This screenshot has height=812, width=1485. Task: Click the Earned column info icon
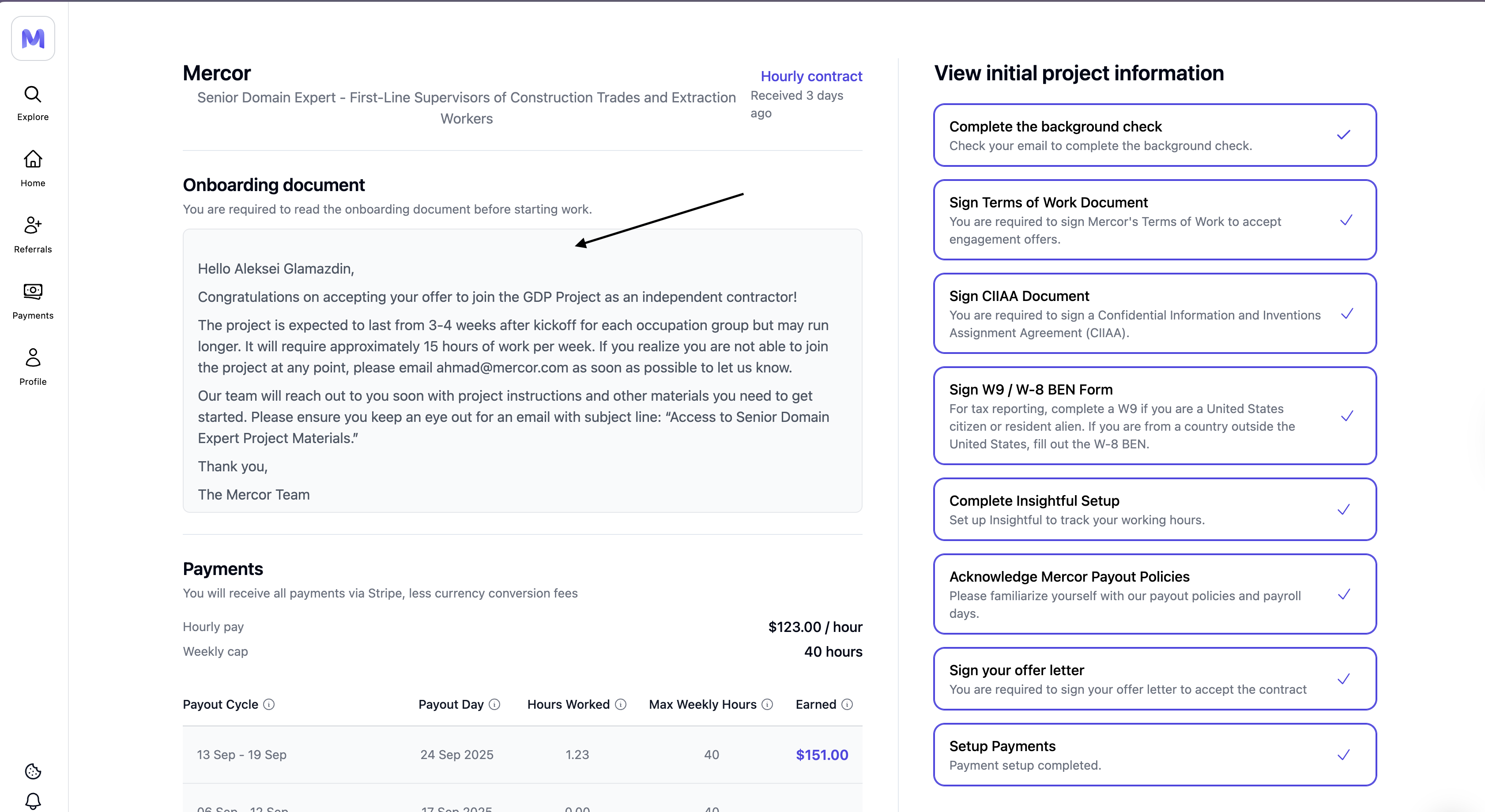pyautogui.click(x=847, y=704)
